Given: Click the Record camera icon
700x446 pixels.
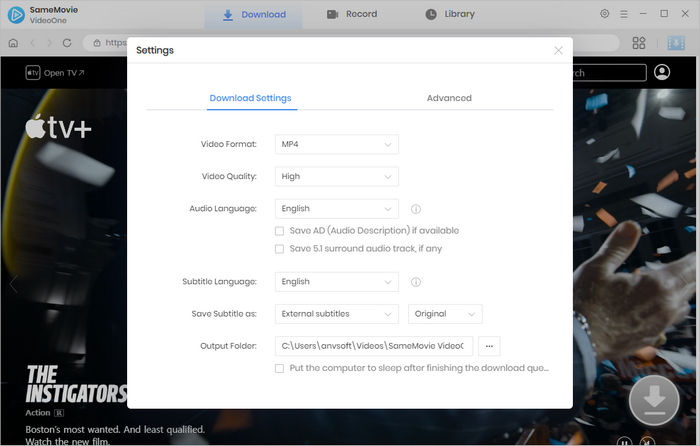Looking at the screenshot, I should click(x=332, y=14).
